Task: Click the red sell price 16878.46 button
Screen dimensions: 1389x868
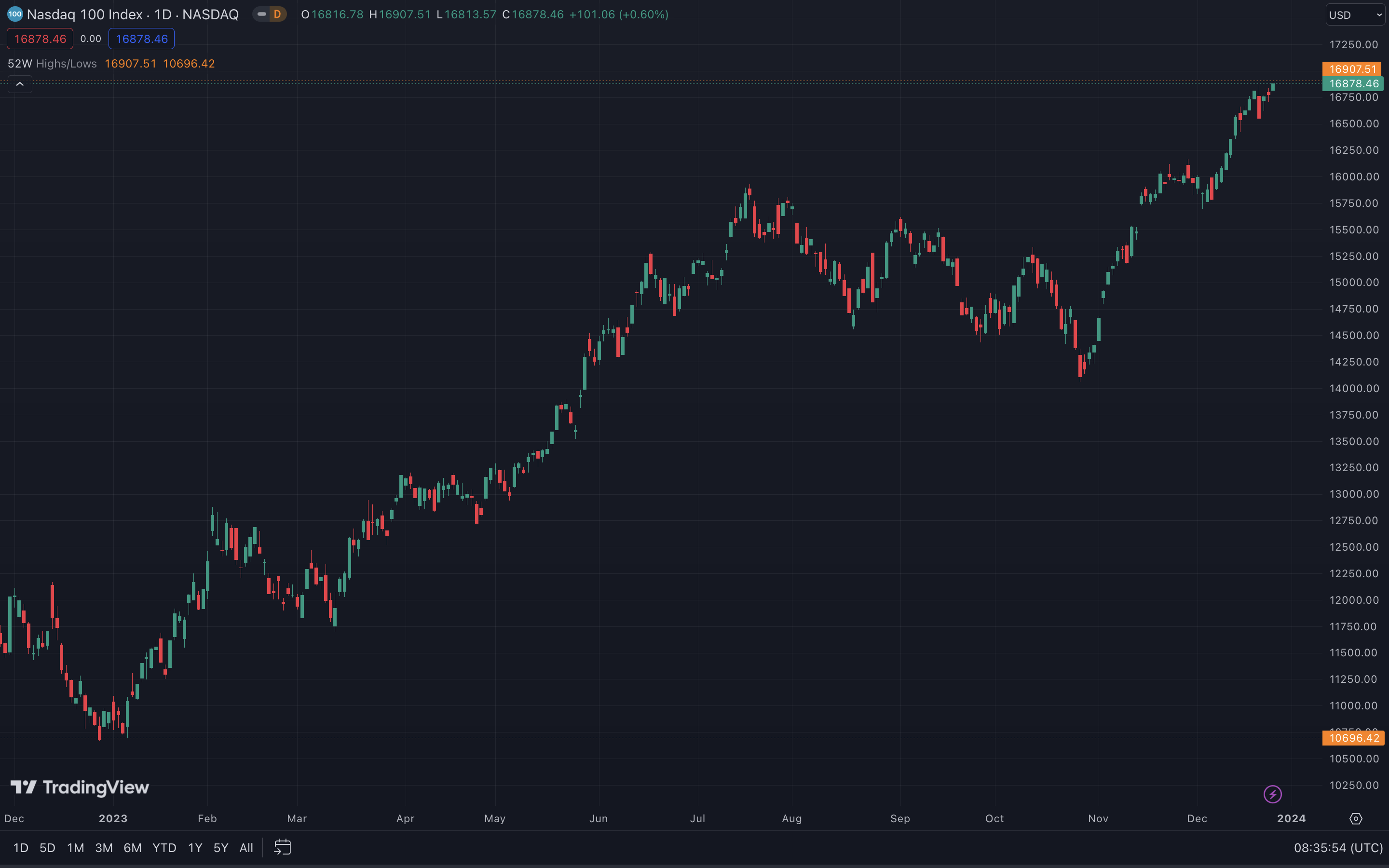Action: 40,39
